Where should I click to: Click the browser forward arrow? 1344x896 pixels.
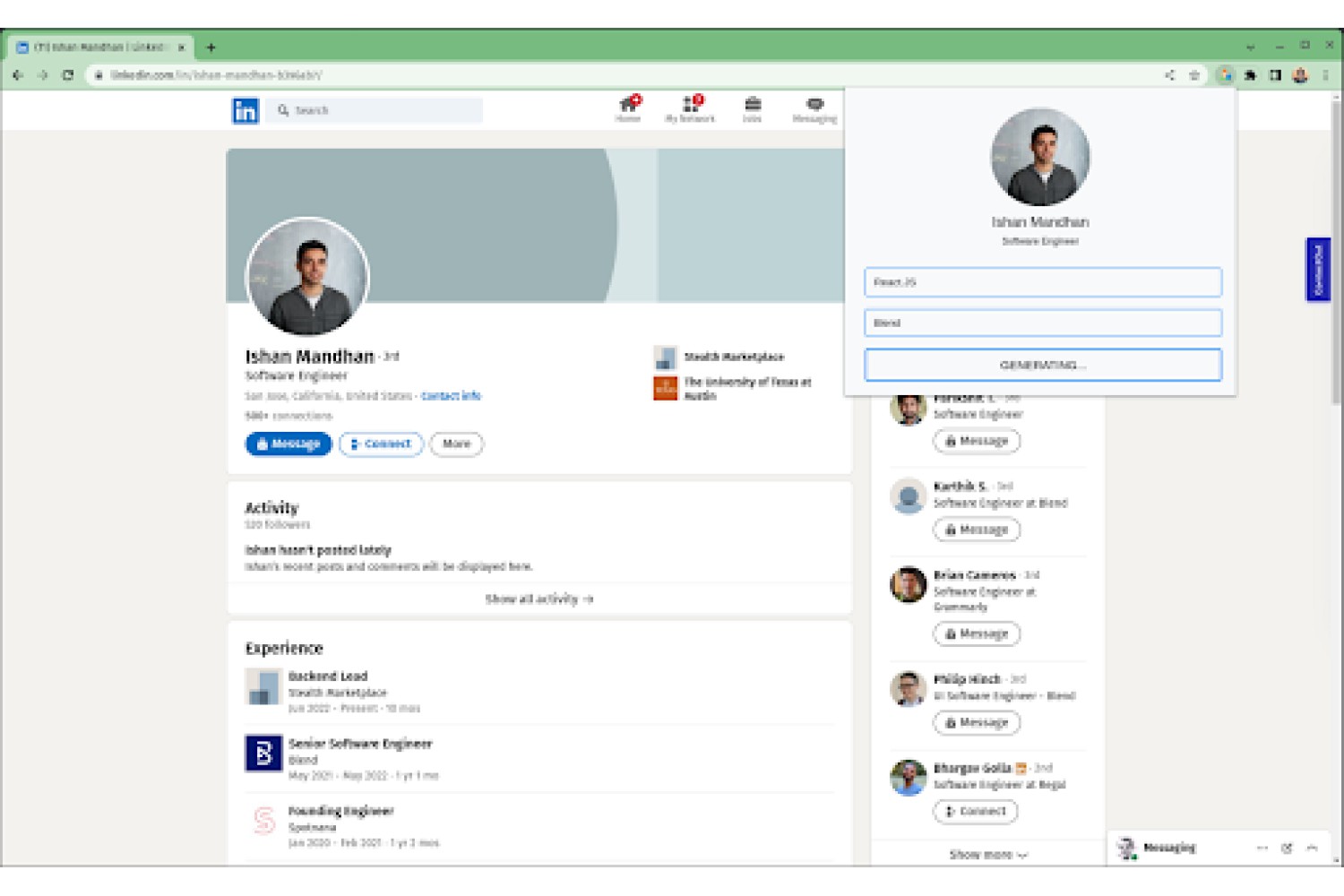42,75
